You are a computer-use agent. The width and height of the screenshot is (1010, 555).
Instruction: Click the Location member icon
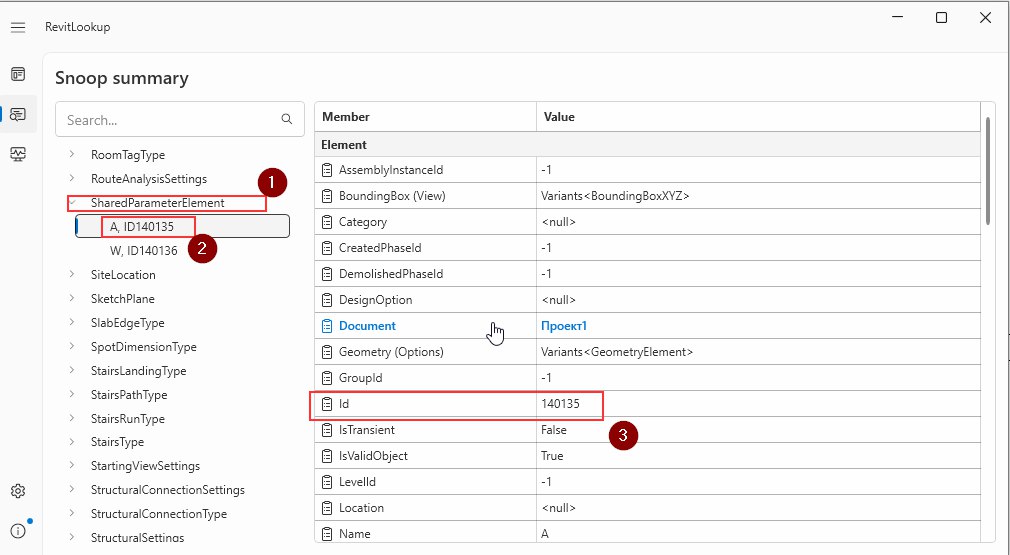(327, 508)
